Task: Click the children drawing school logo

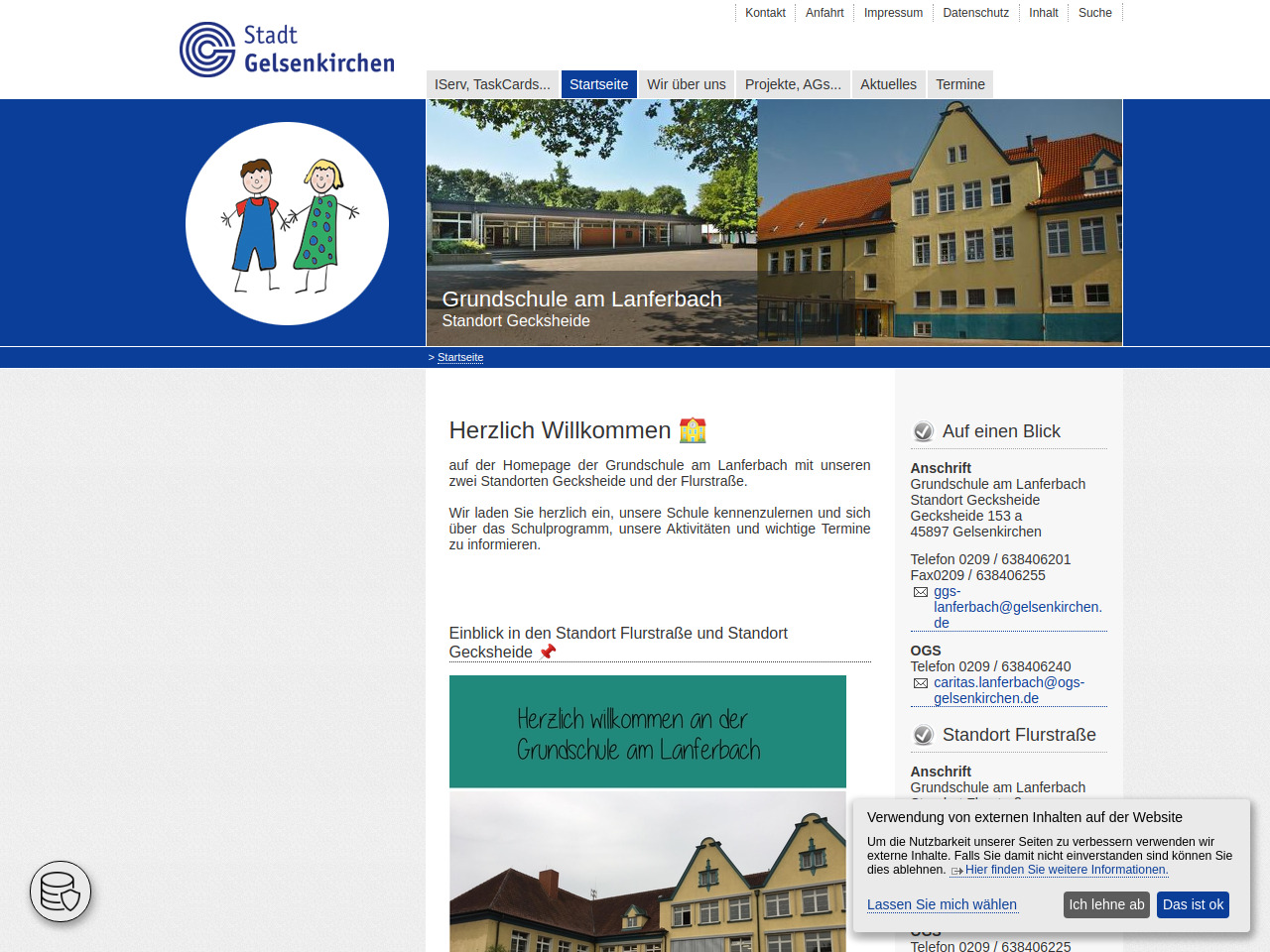Action: [287, 224]
